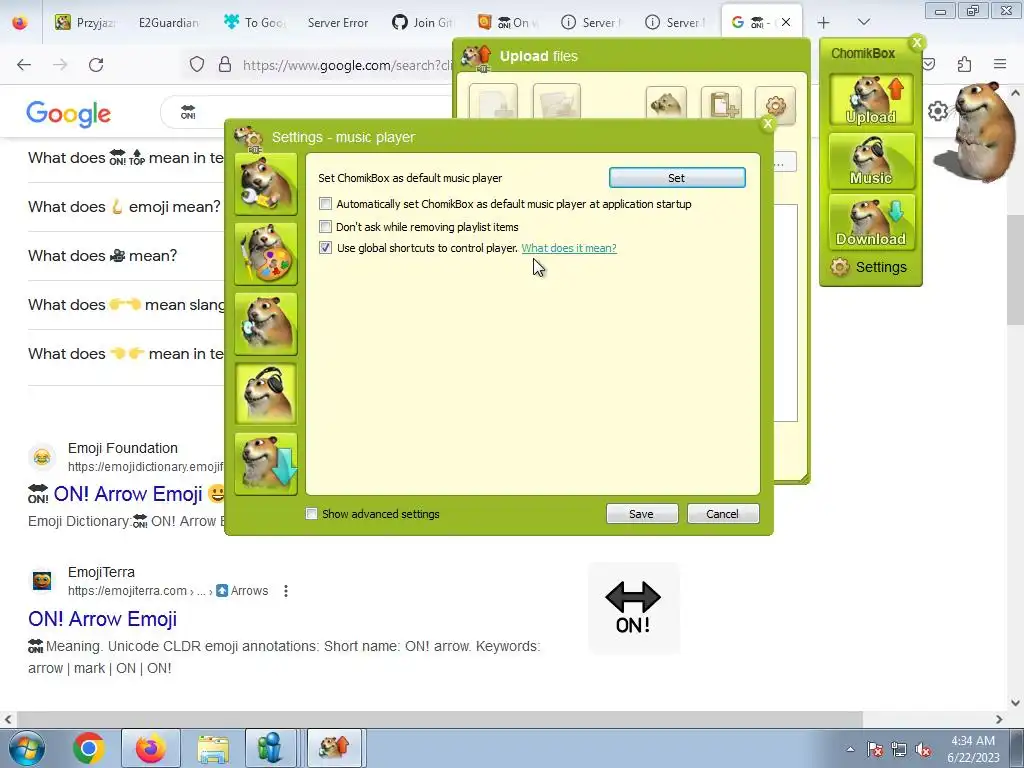The image size is (1024, 768).
Task: Cancel the settings dialog
Action: click(x=722, y=514)
